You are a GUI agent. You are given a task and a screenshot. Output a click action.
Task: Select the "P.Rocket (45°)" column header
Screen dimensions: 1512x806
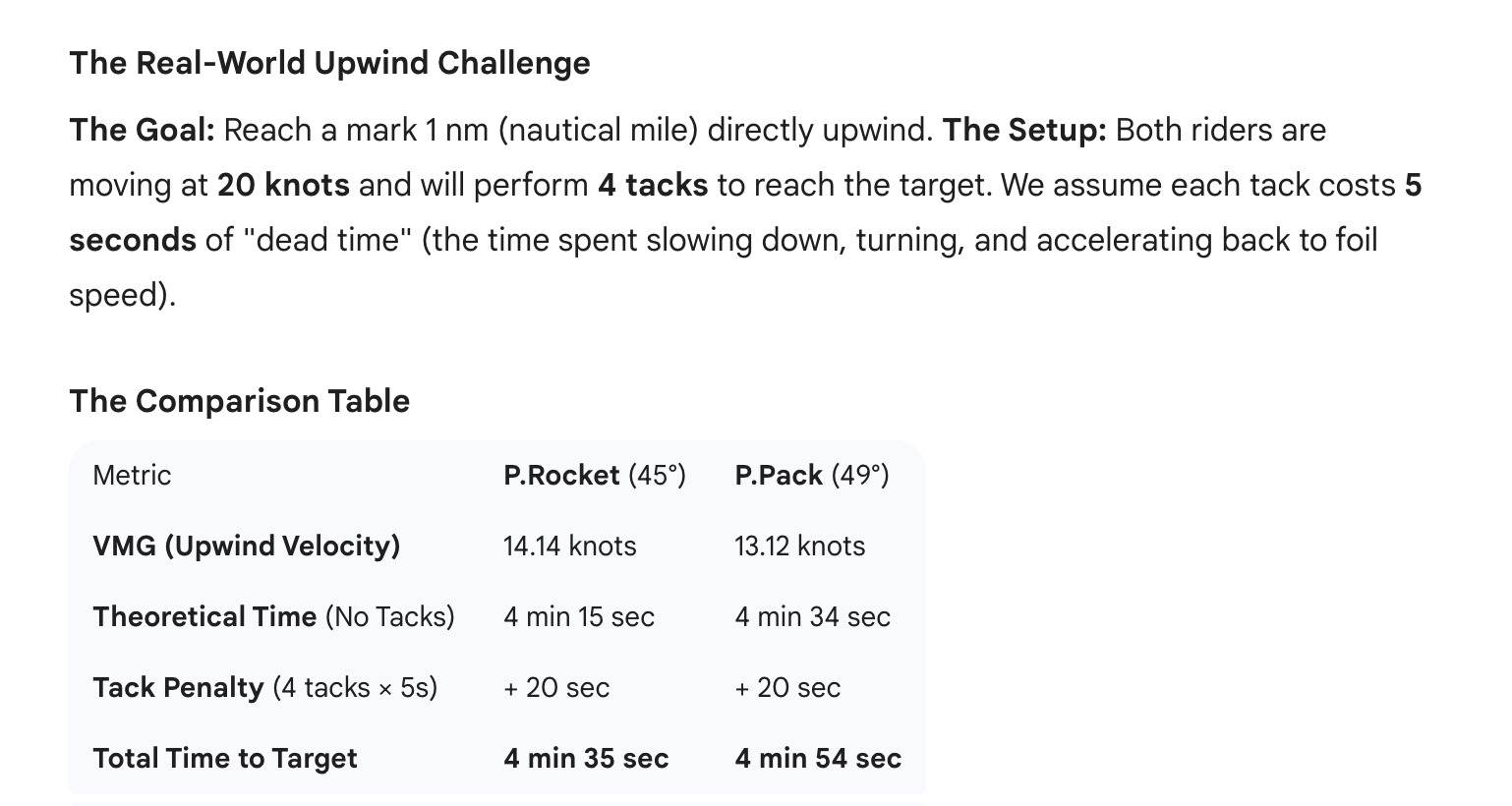coord(594,476)
